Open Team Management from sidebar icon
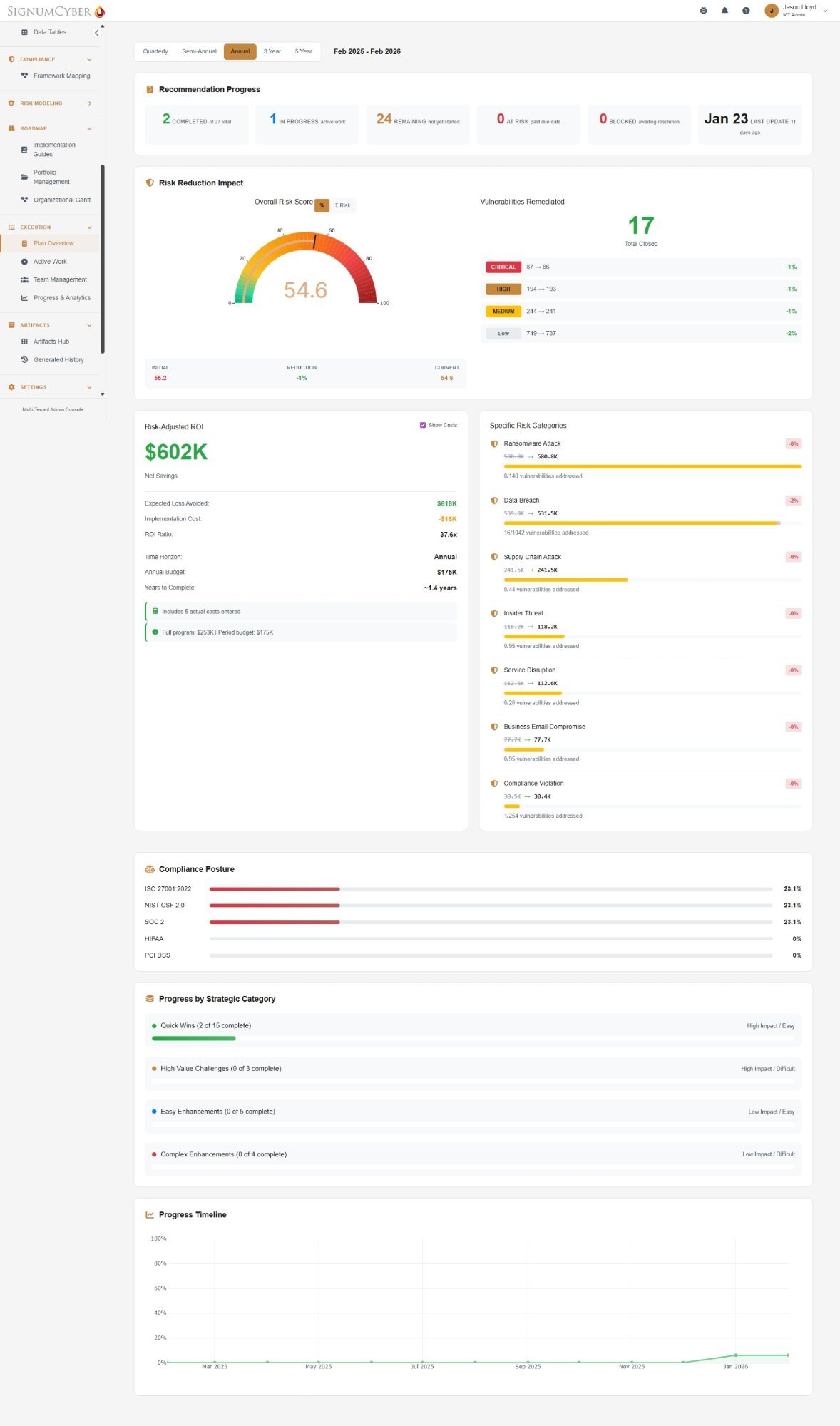840x1426 pixels. (x=24, y=279)
